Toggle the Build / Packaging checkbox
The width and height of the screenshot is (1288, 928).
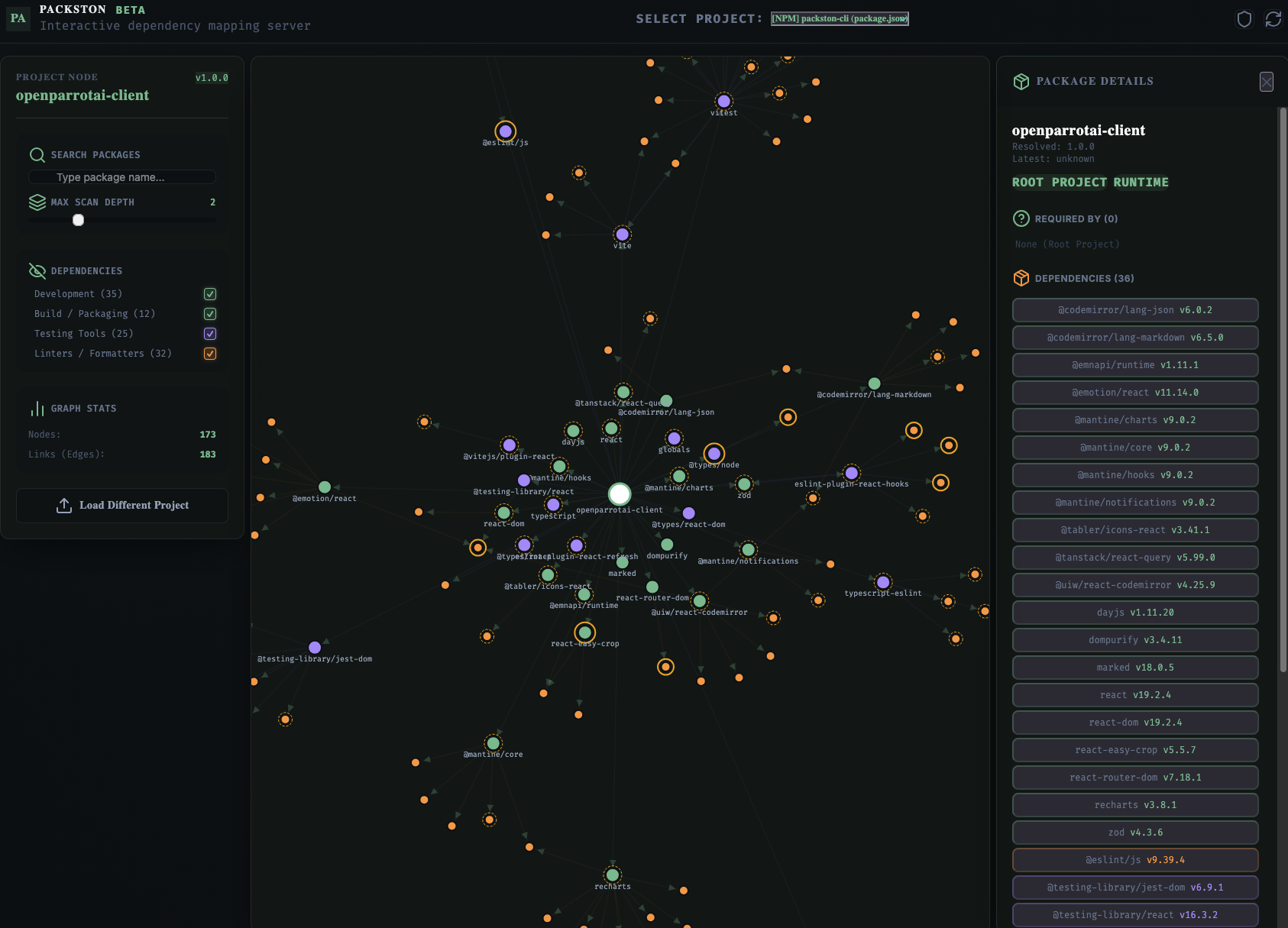(x=210, y=314)
